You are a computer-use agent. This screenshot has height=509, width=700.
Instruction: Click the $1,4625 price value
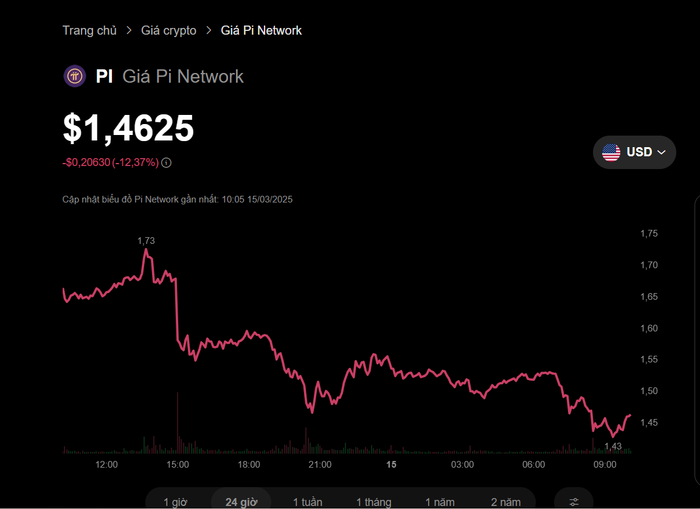(128, 128)
